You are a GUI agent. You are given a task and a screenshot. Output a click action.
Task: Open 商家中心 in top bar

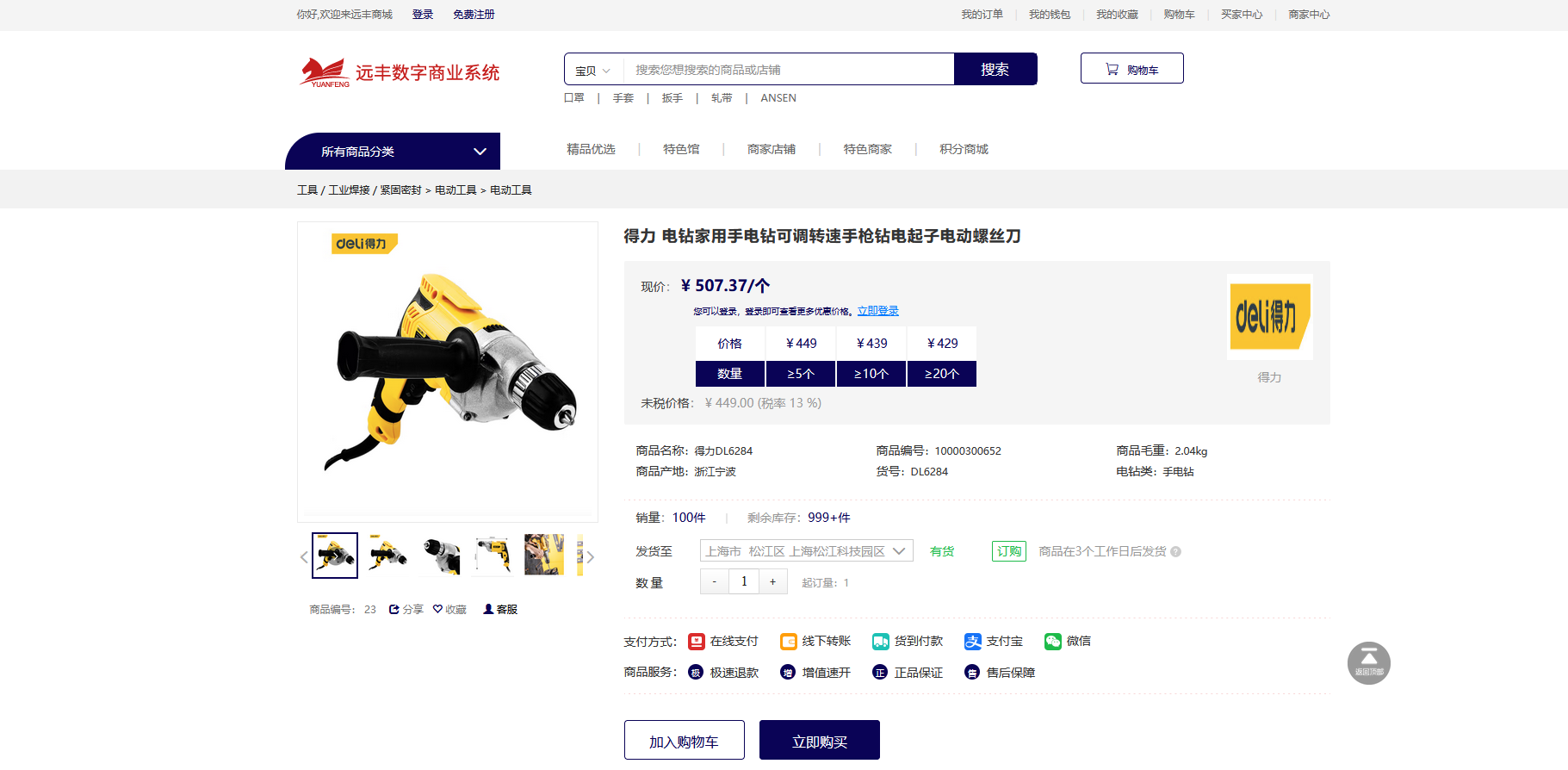[x=1309, y=15]
